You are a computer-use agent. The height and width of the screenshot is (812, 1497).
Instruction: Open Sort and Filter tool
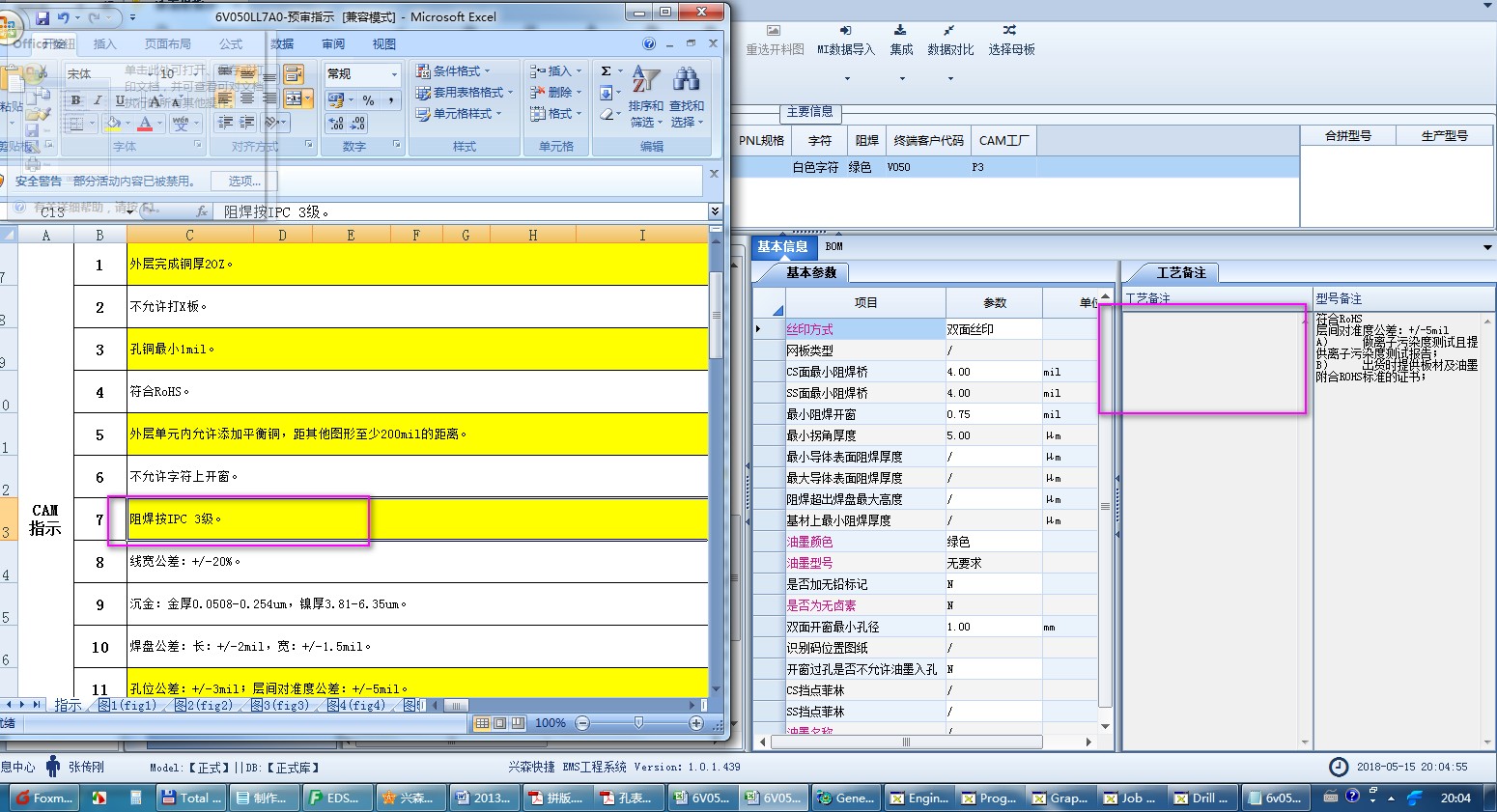point(646,96)
